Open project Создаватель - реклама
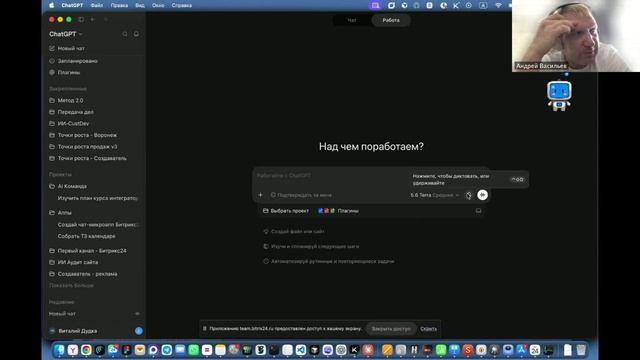 click(83, 274)
